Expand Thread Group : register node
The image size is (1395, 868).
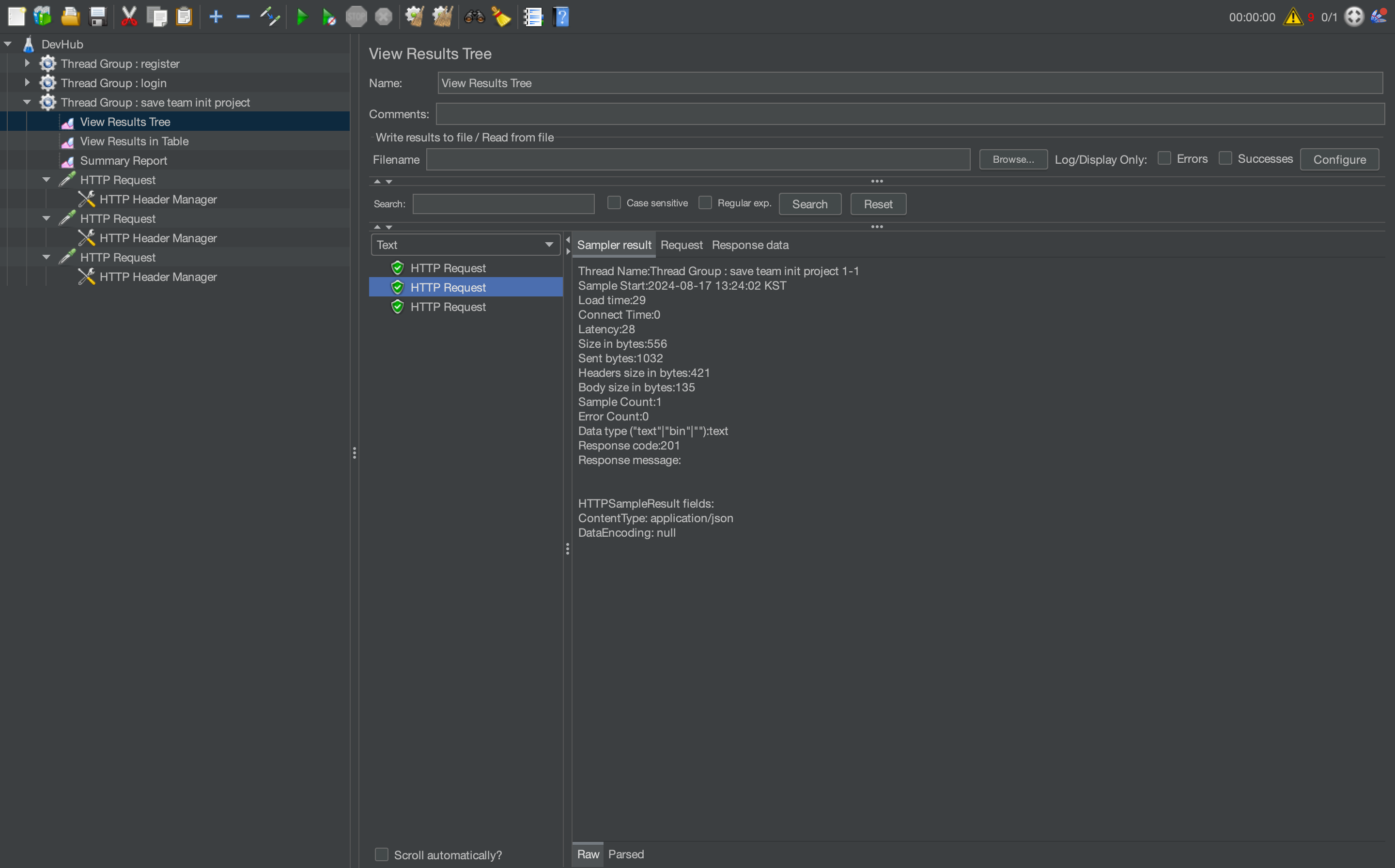click(x=27, y=63)
